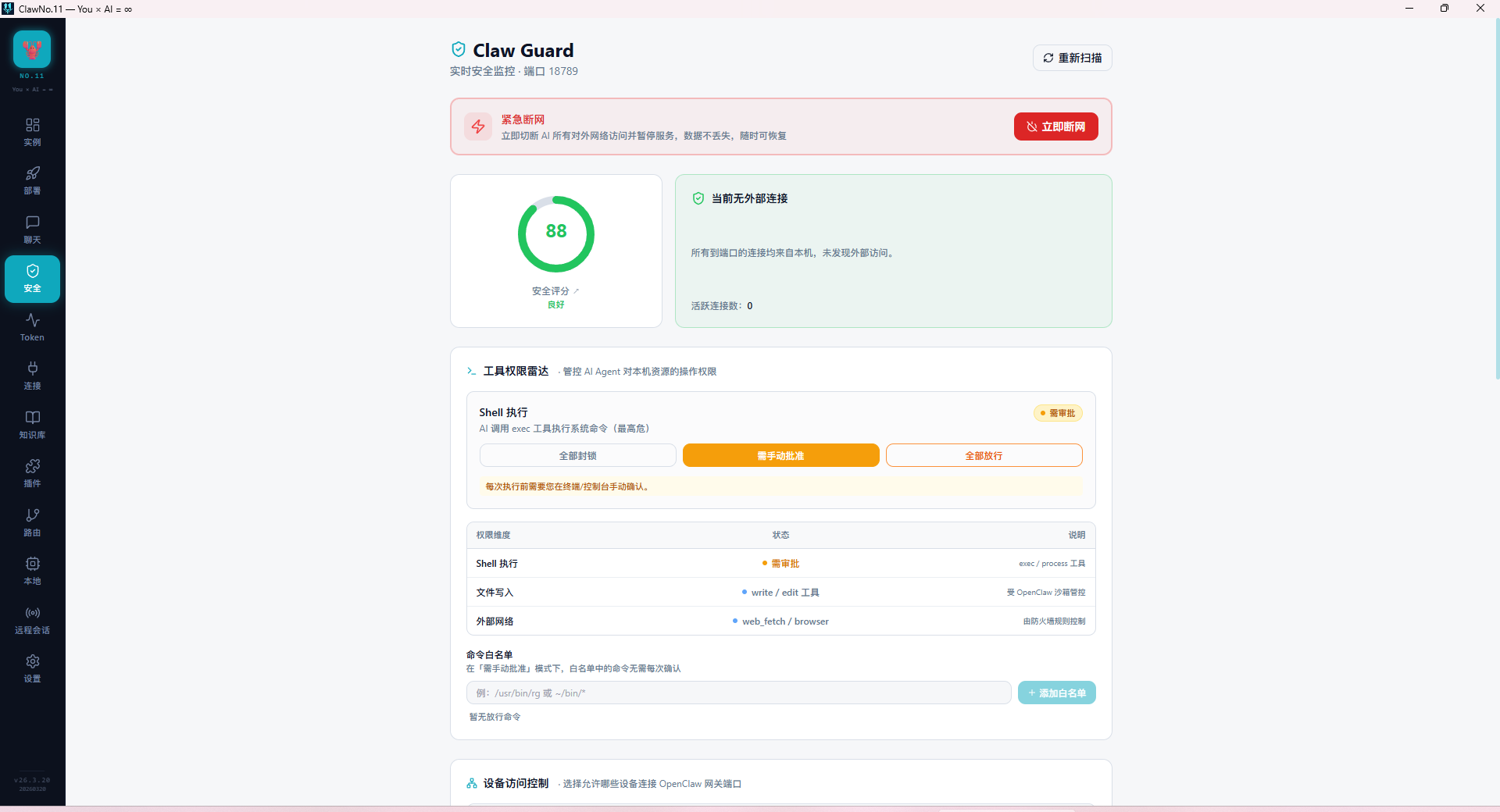The height and width of the screenshot is (812, 1500).
Task: Open the 插件 plugins puzzle item
Action: [32, 473]
